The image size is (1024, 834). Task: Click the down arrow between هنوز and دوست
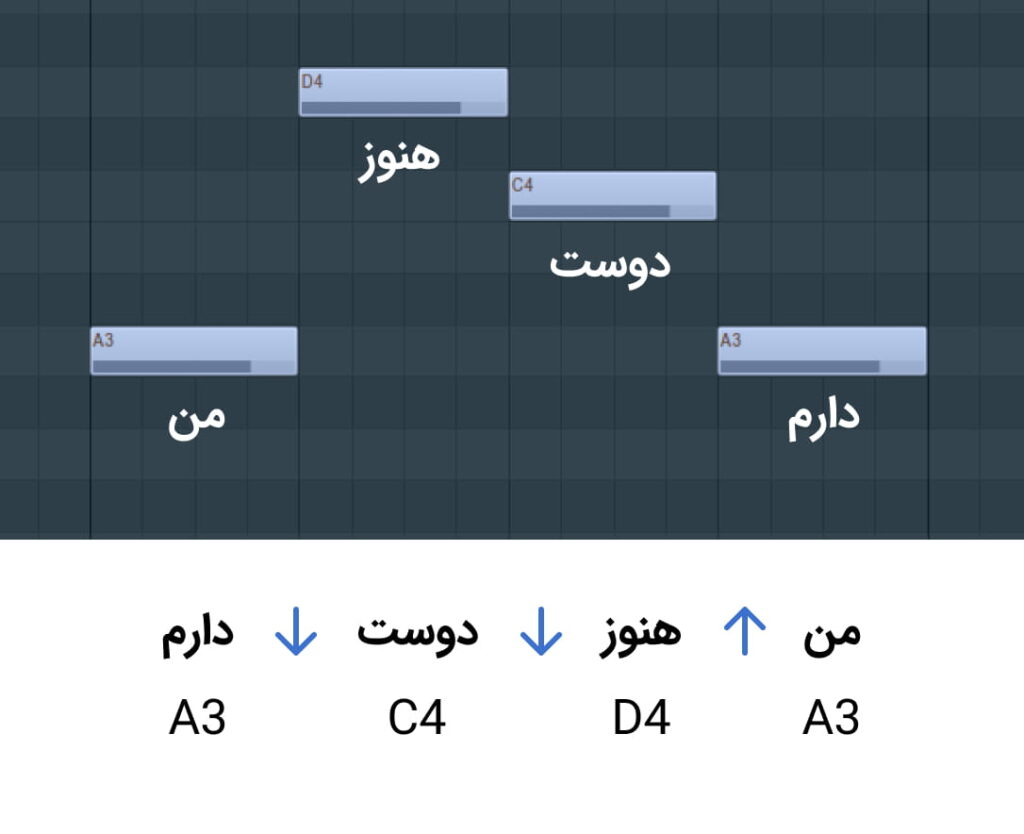click(x=541, y=631)
